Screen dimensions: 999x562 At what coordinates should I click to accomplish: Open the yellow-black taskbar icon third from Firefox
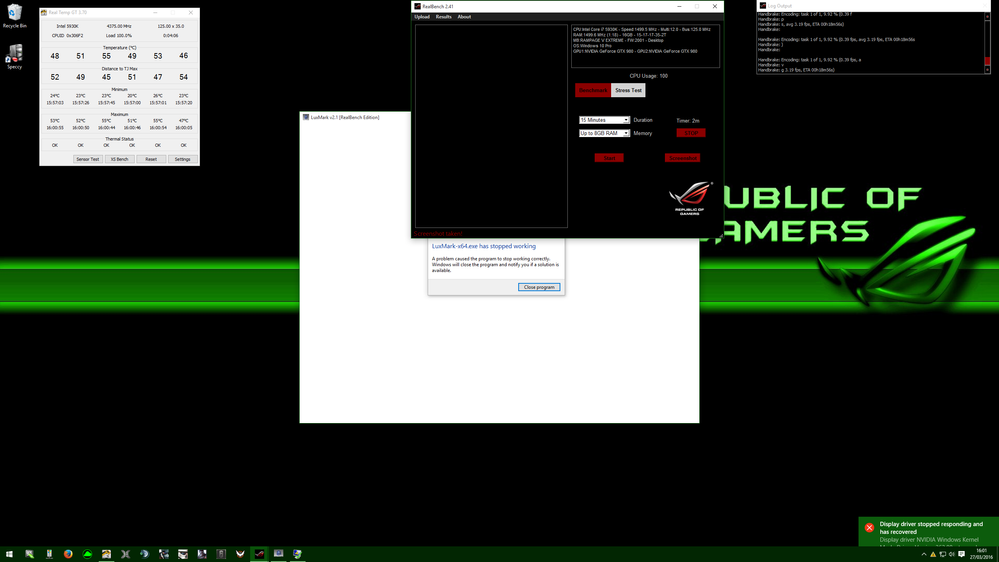pos(106,554)
